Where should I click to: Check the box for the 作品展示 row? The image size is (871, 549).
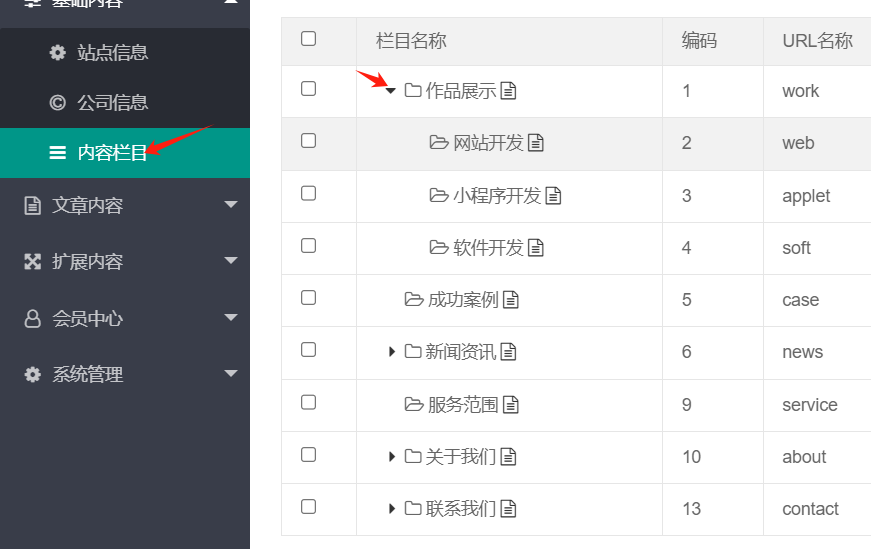coord(308,88)
